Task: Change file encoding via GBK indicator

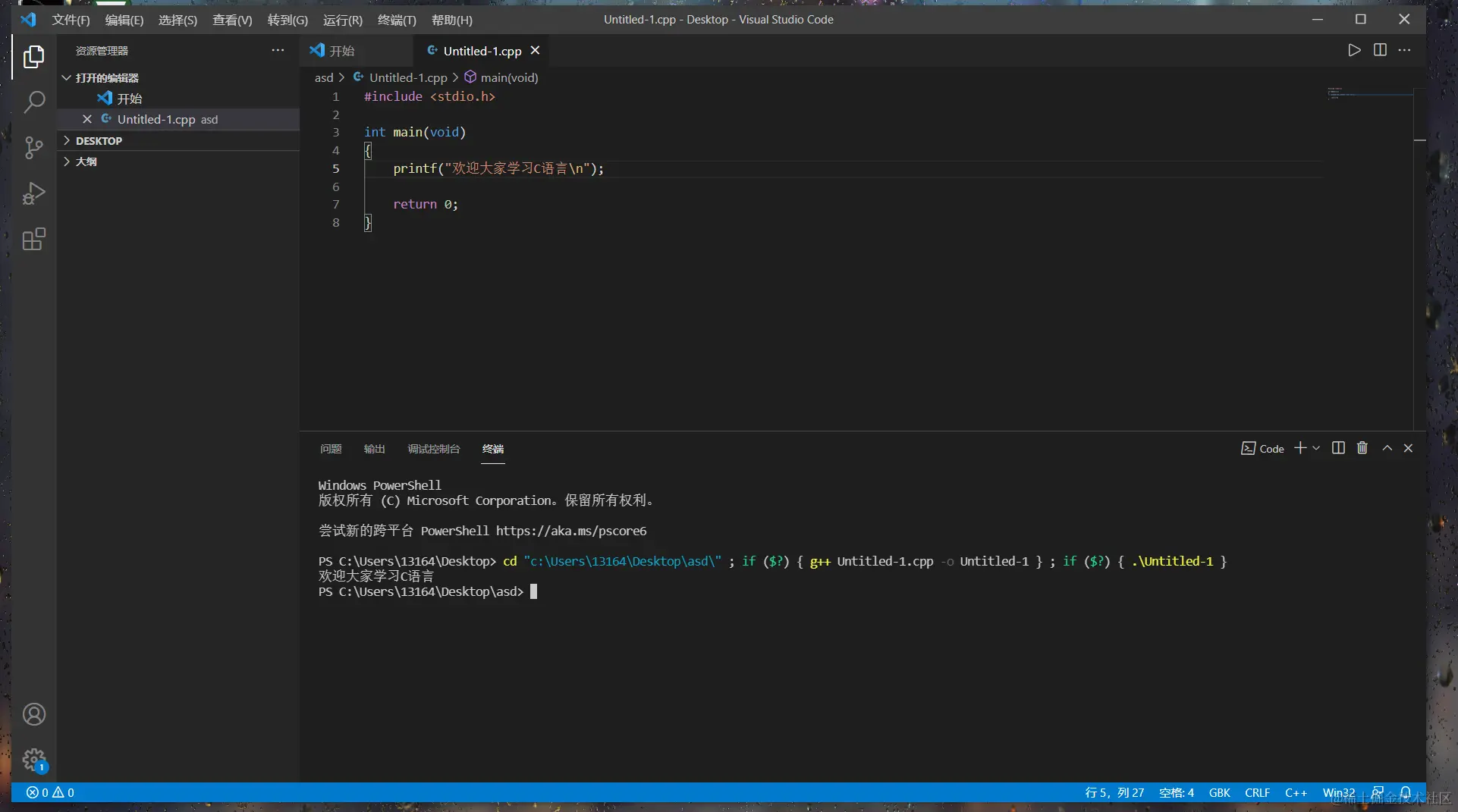Action: (1220, 793)
